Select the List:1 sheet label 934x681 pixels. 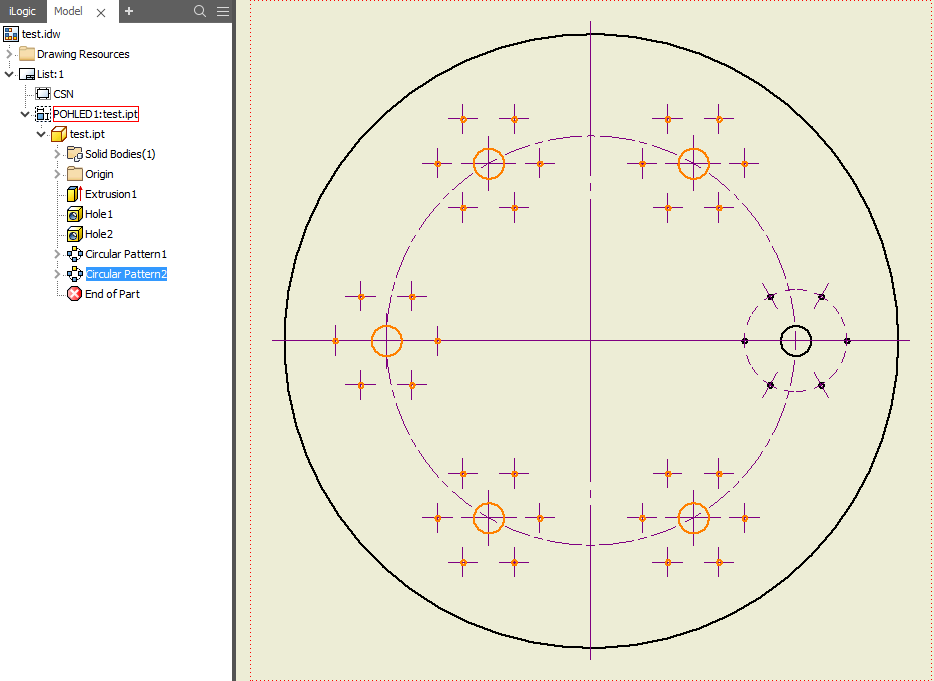50,74
